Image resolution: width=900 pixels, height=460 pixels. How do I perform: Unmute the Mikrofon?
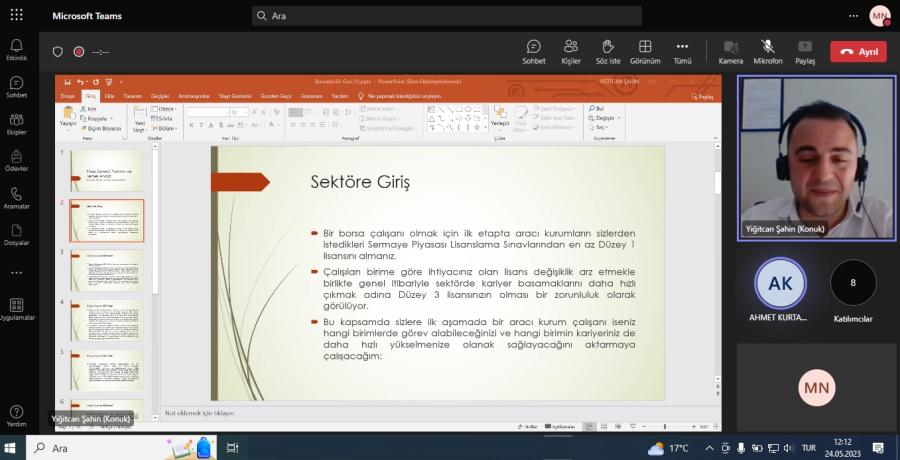tap(768, 51)
